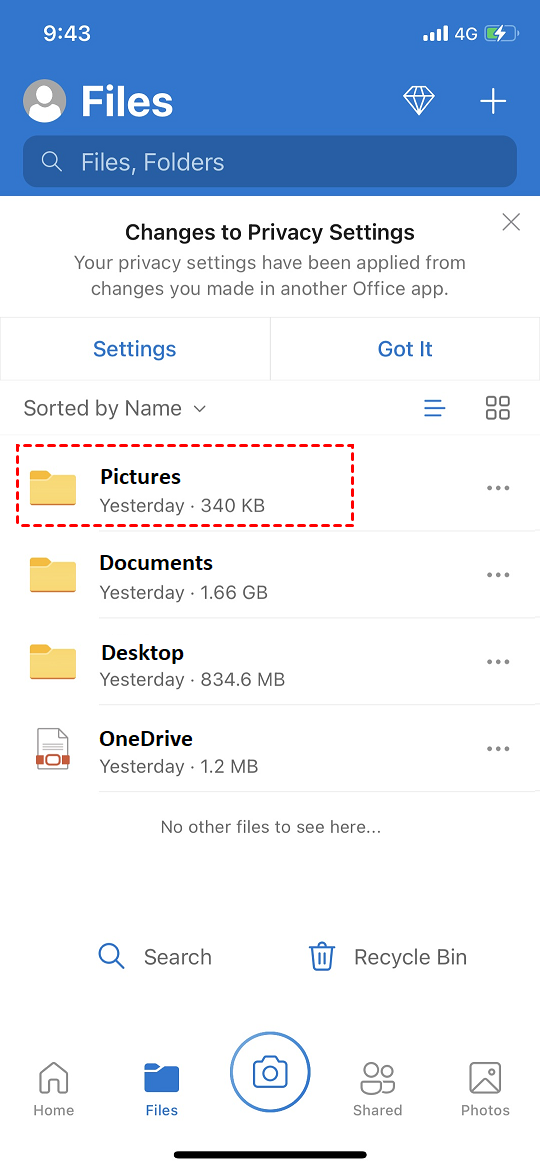Open more options for Documents folder
Screen dimensions: 540x1170
tap(497, 575)
